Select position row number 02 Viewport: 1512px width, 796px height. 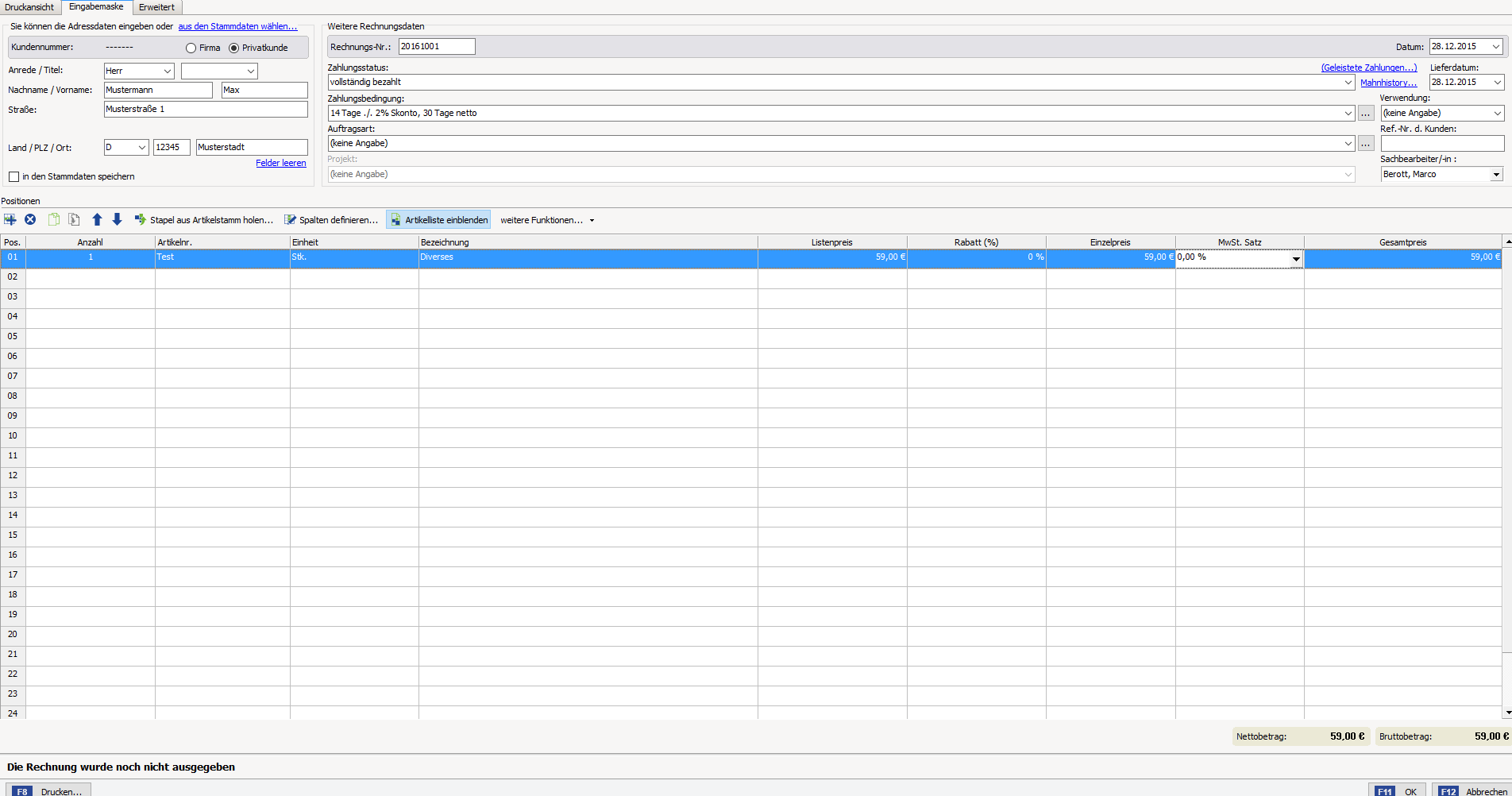pyautogui.click(x=13, y=277)
